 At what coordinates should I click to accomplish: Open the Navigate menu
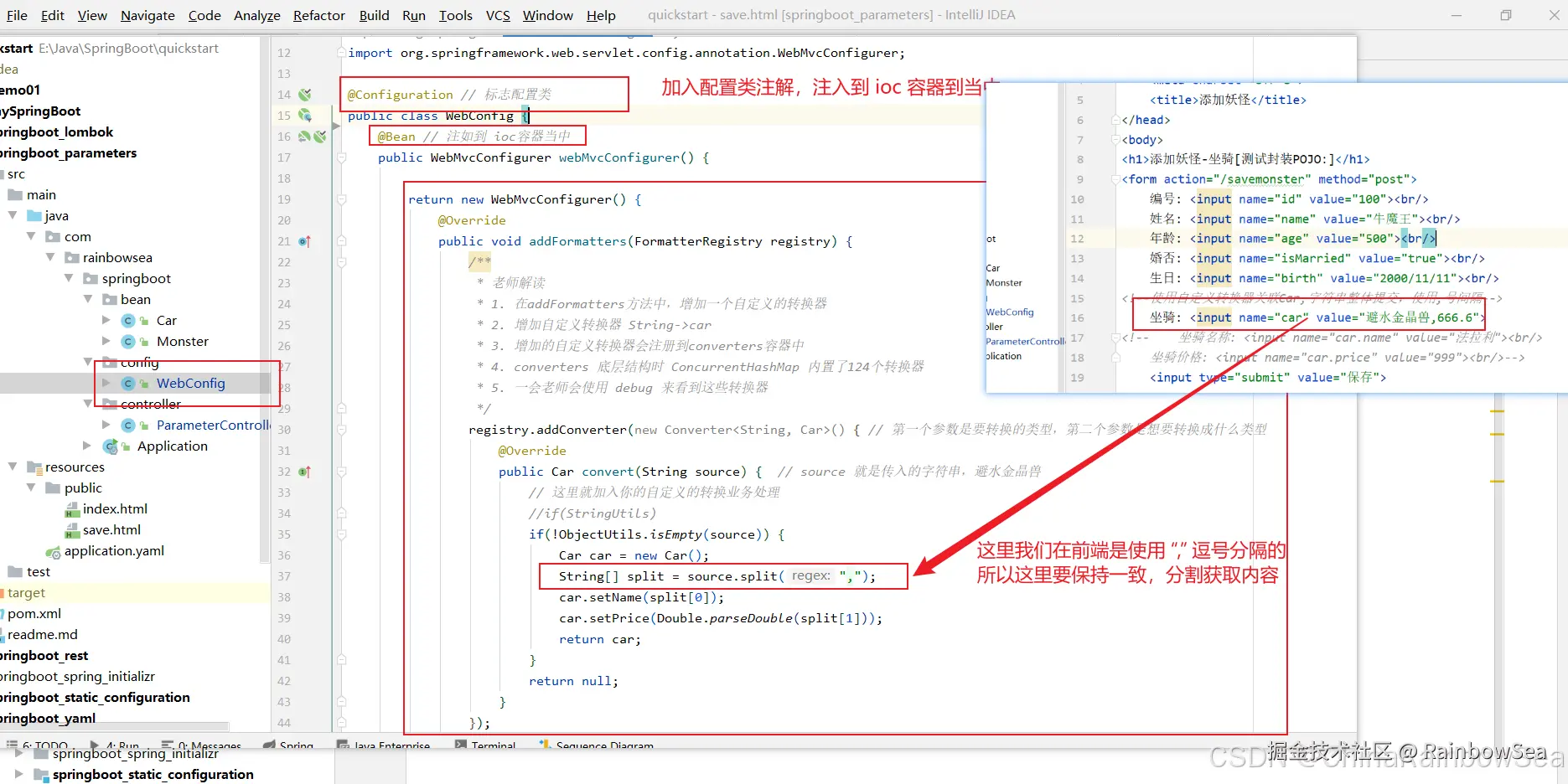point(147,15)
